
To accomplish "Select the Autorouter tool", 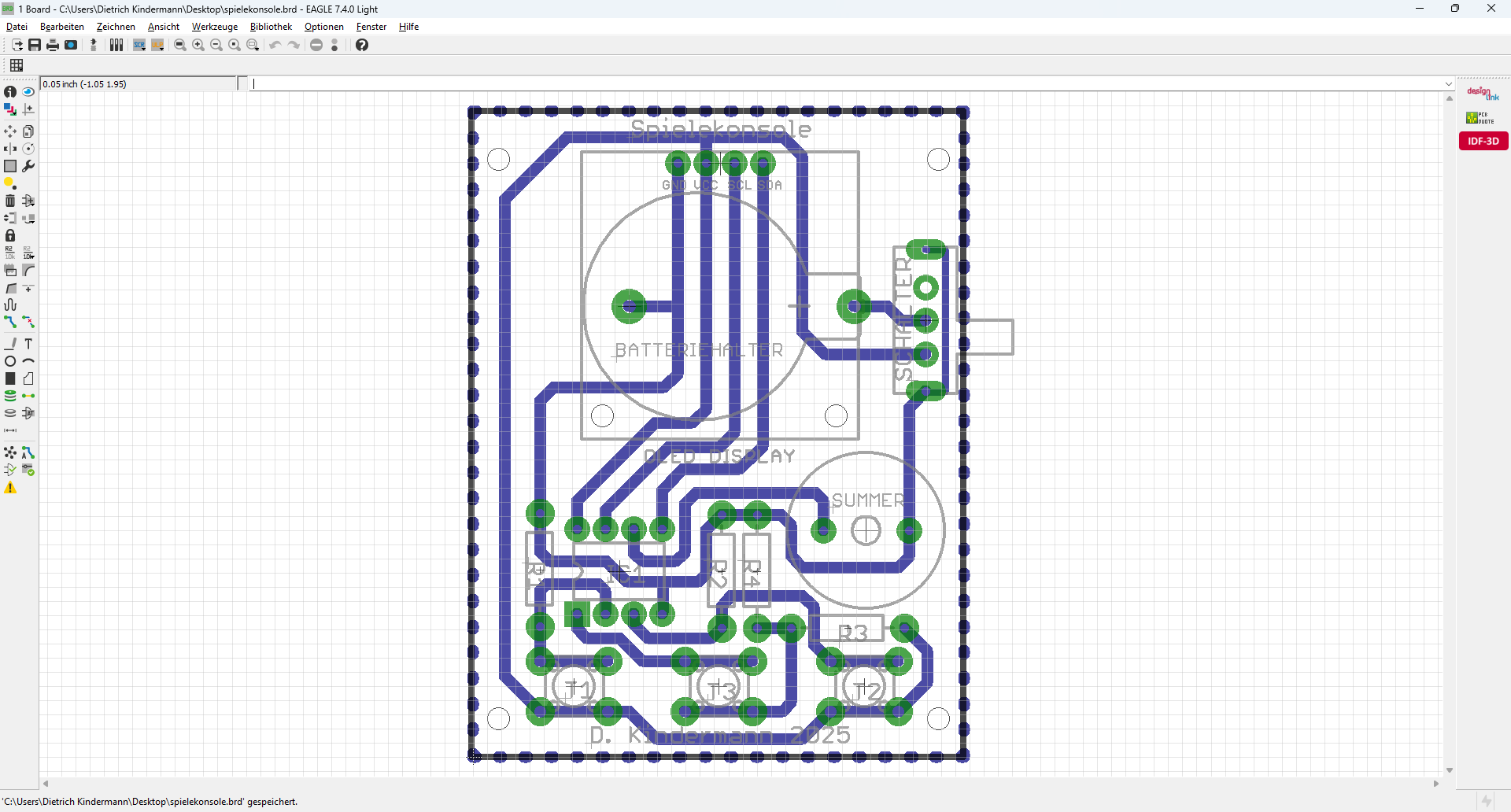I will point(28,452).
